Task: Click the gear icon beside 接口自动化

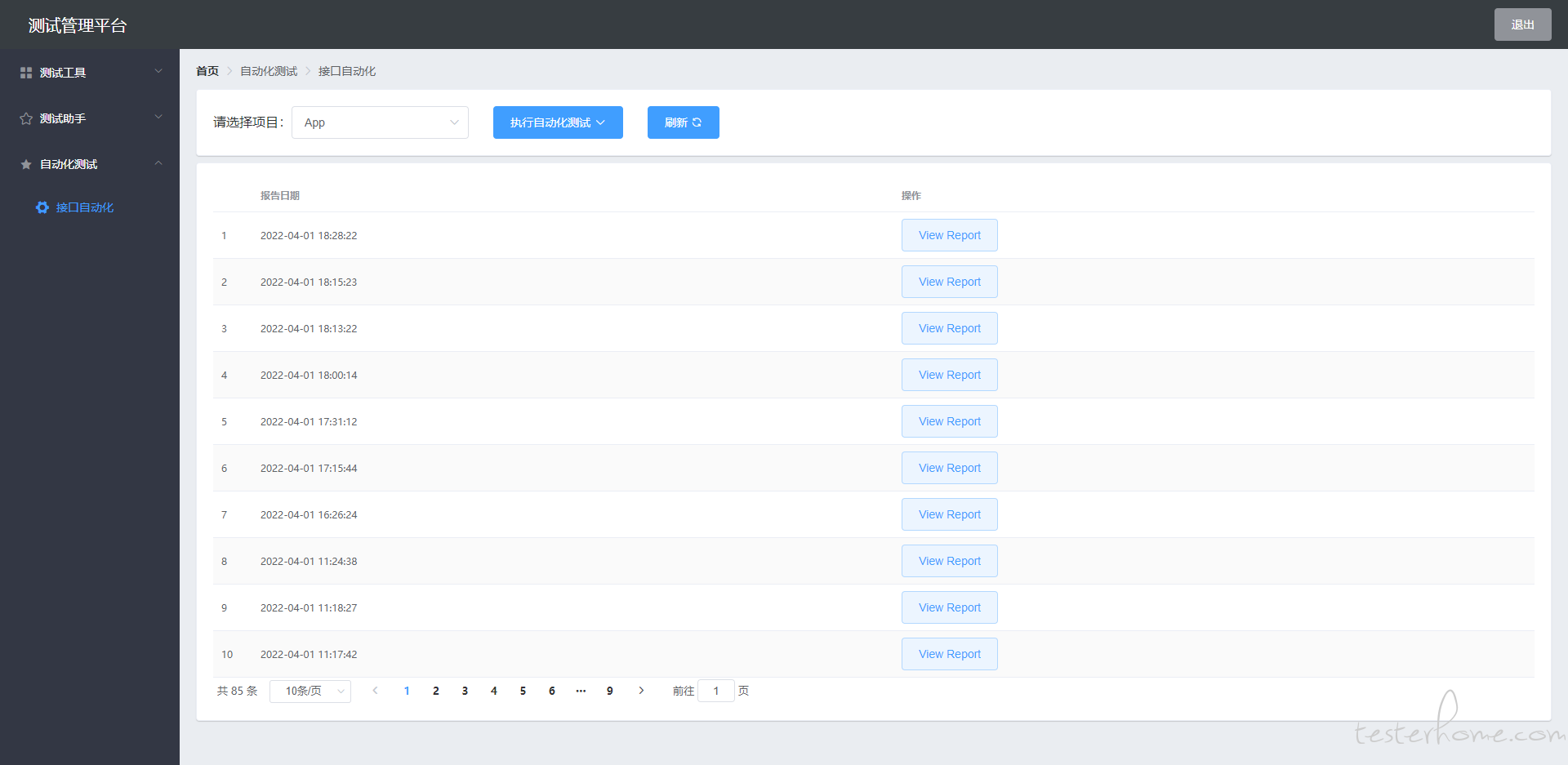Action: click(42, 207)
